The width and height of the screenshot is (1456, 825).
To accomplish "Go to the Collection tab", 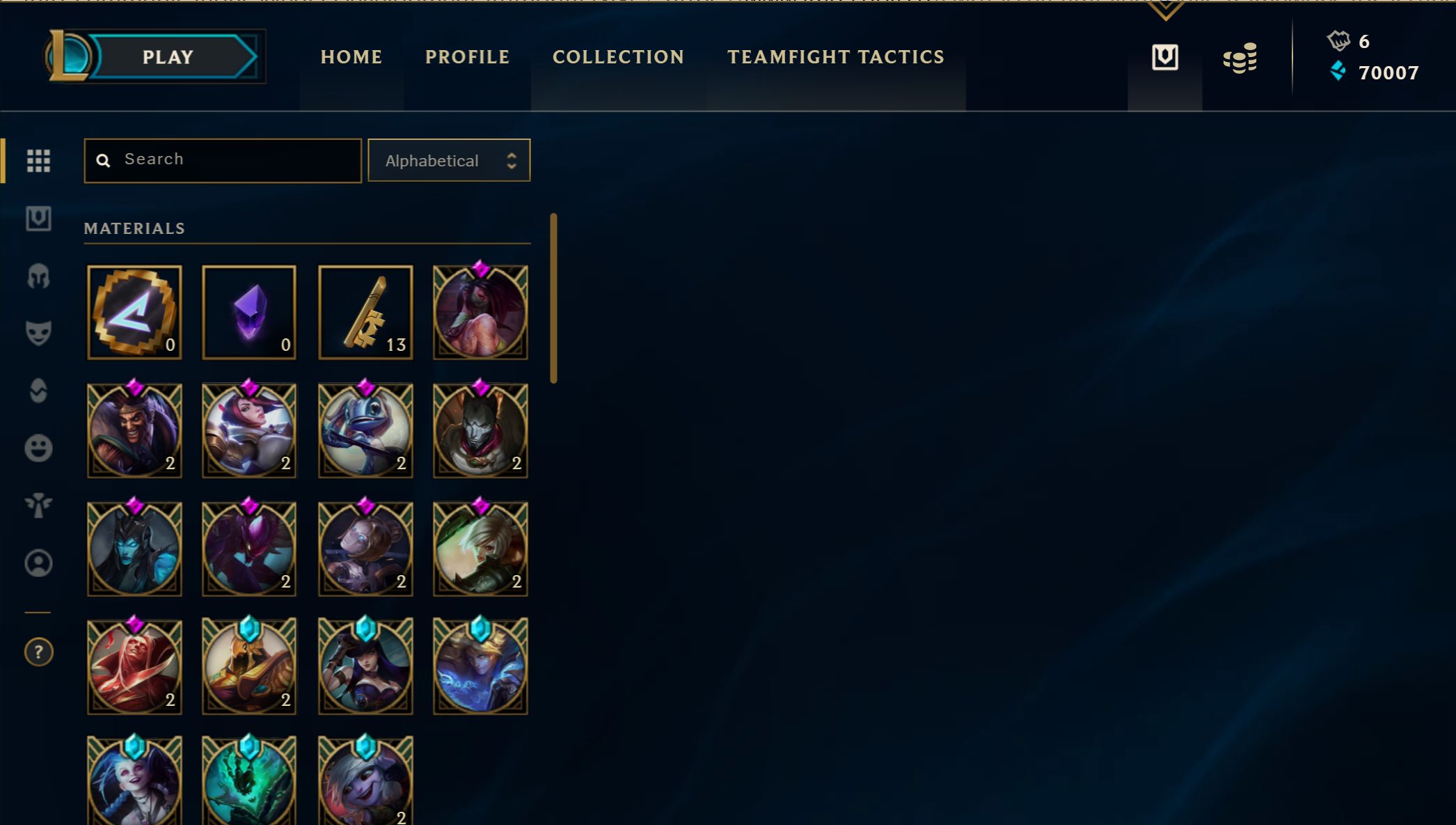I will [618, 57].
